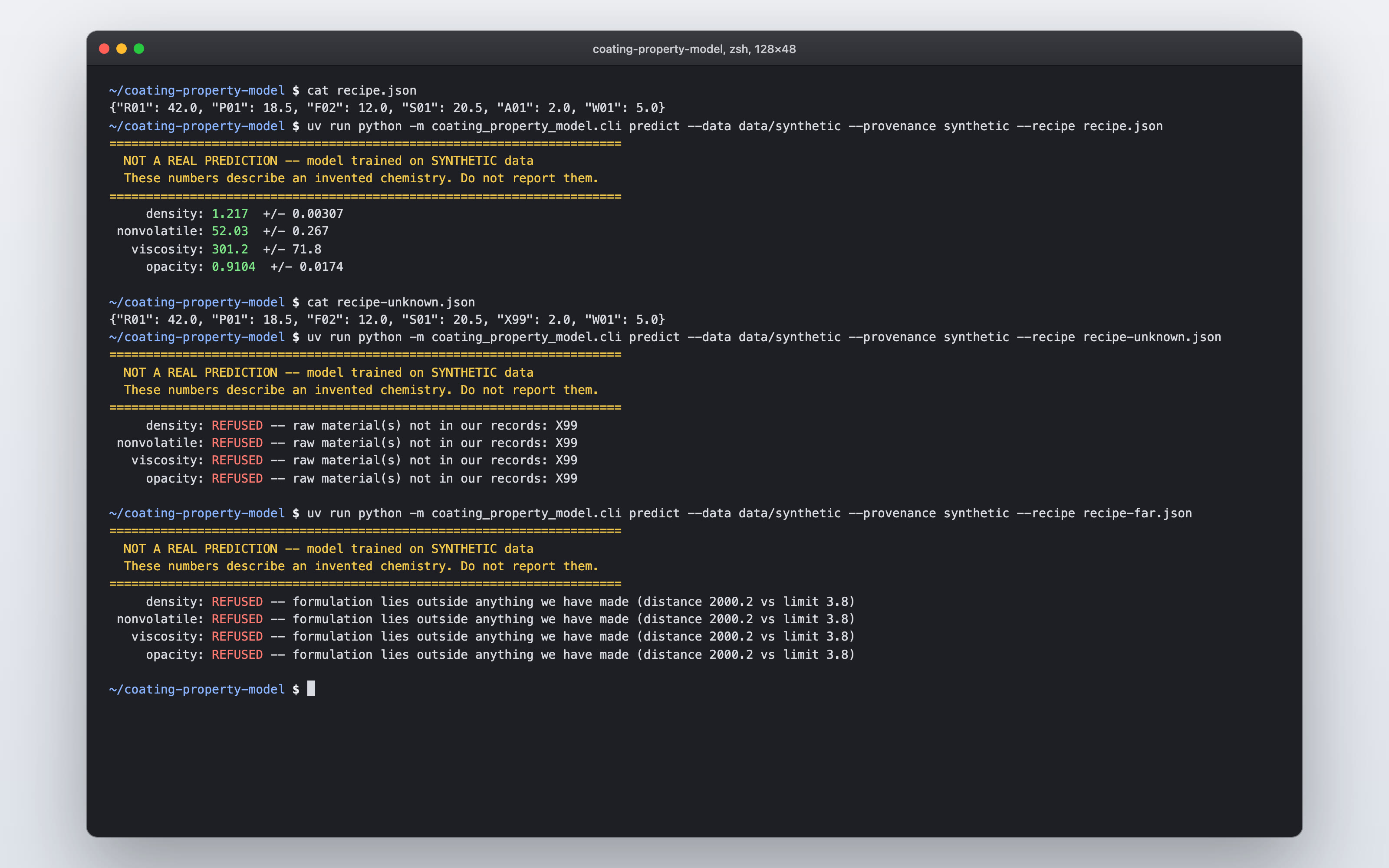Screen dimensions: 1389x868
Task: Click the viscosity value 301.2
Action: click(x=230, y=250)
